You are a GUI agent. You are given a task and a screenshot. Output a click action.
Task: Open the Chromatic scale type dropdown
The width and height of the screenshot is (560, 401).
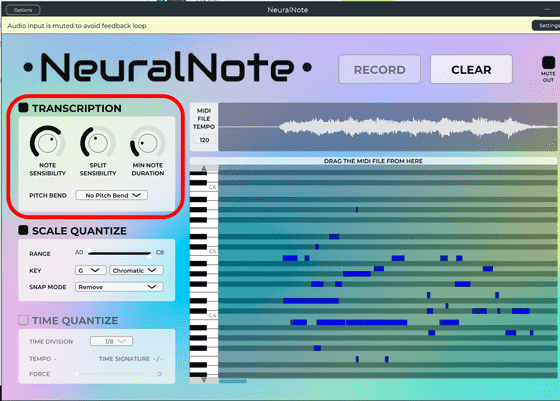(x=136, y=270)
